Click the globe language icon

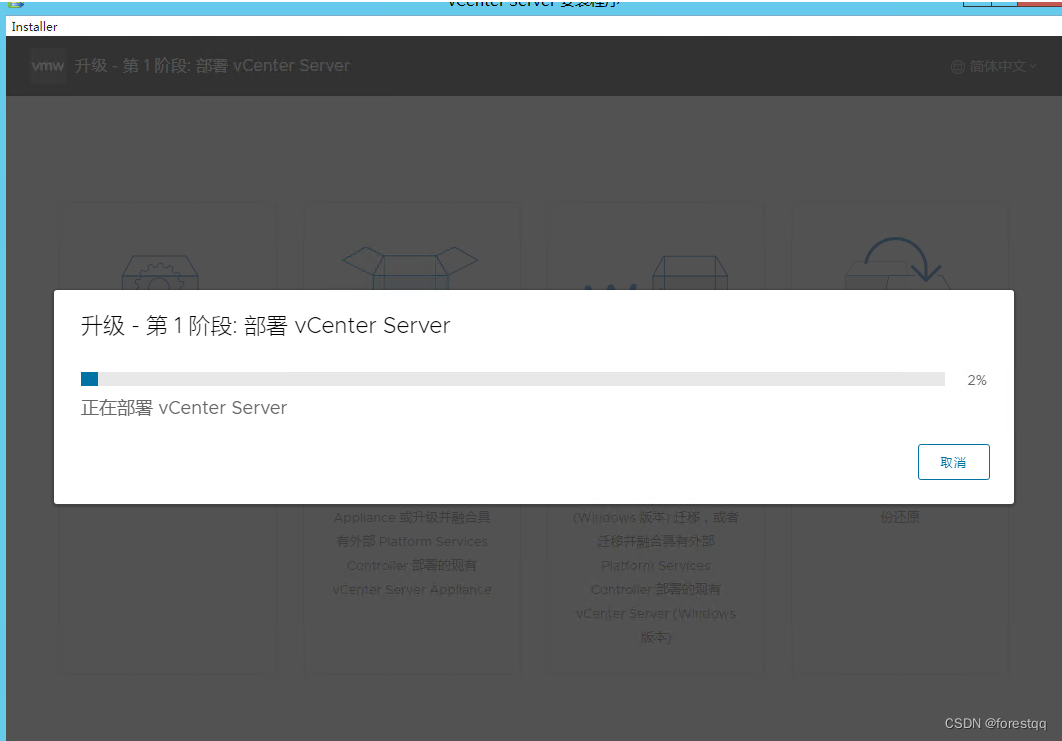click(958, 66)
